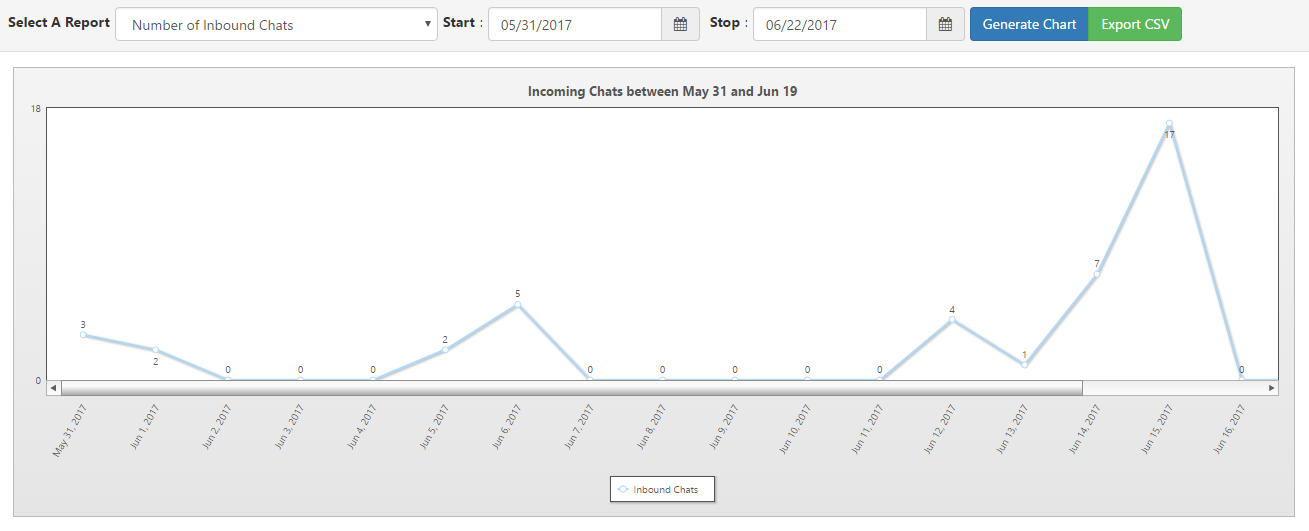Click the May 31 data point valued 3
The image size is (1309, 531).
(x=83, y=335)
